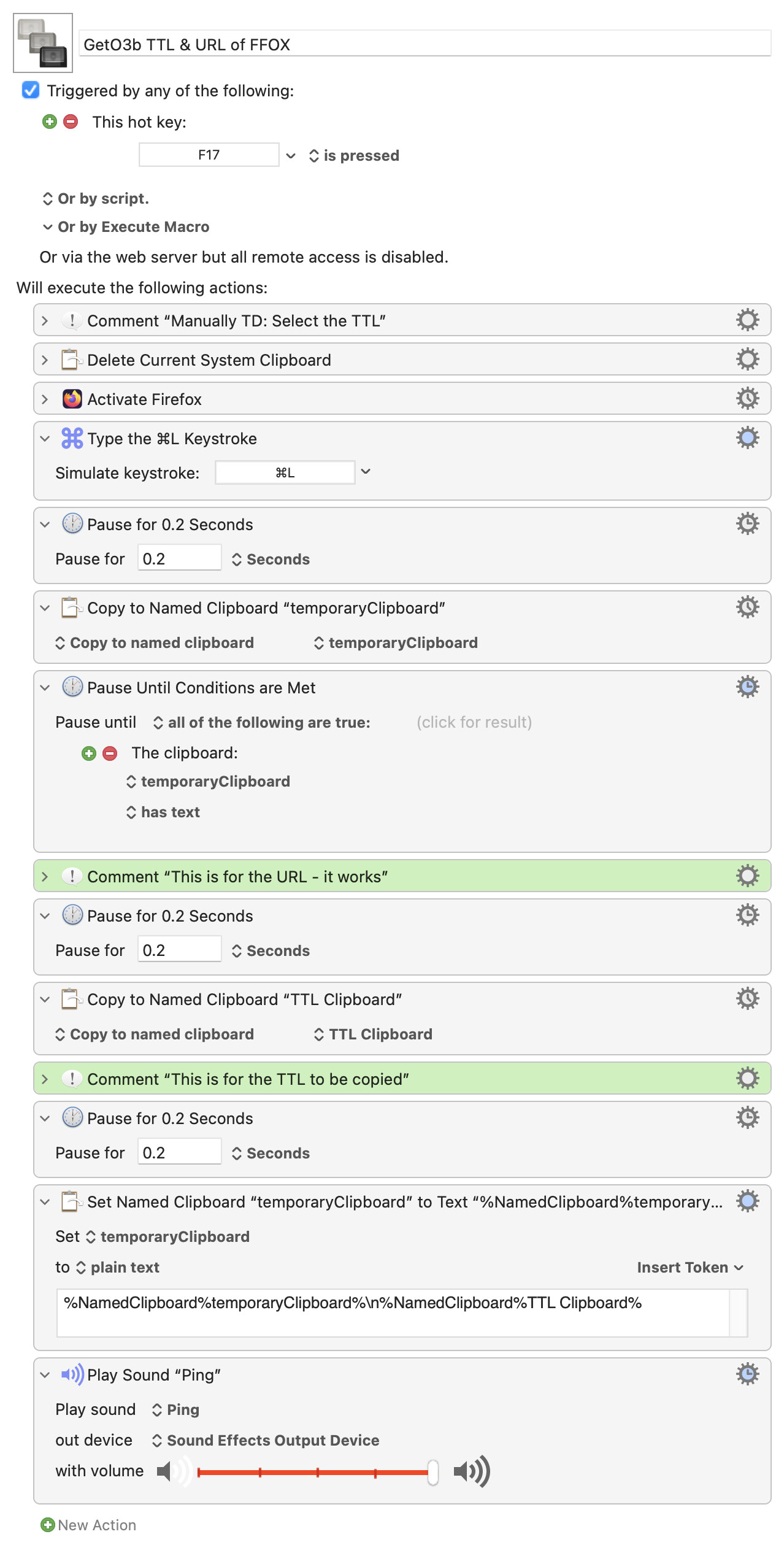Viewport: 784px width, 1545px height.
Task: Click the F17 hot key field
Action: point(209,155)
